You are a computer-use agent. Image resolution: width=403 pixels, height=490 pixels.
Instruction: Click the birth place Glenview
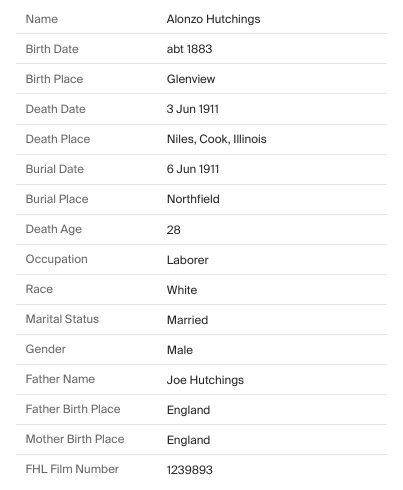(191, 79)
